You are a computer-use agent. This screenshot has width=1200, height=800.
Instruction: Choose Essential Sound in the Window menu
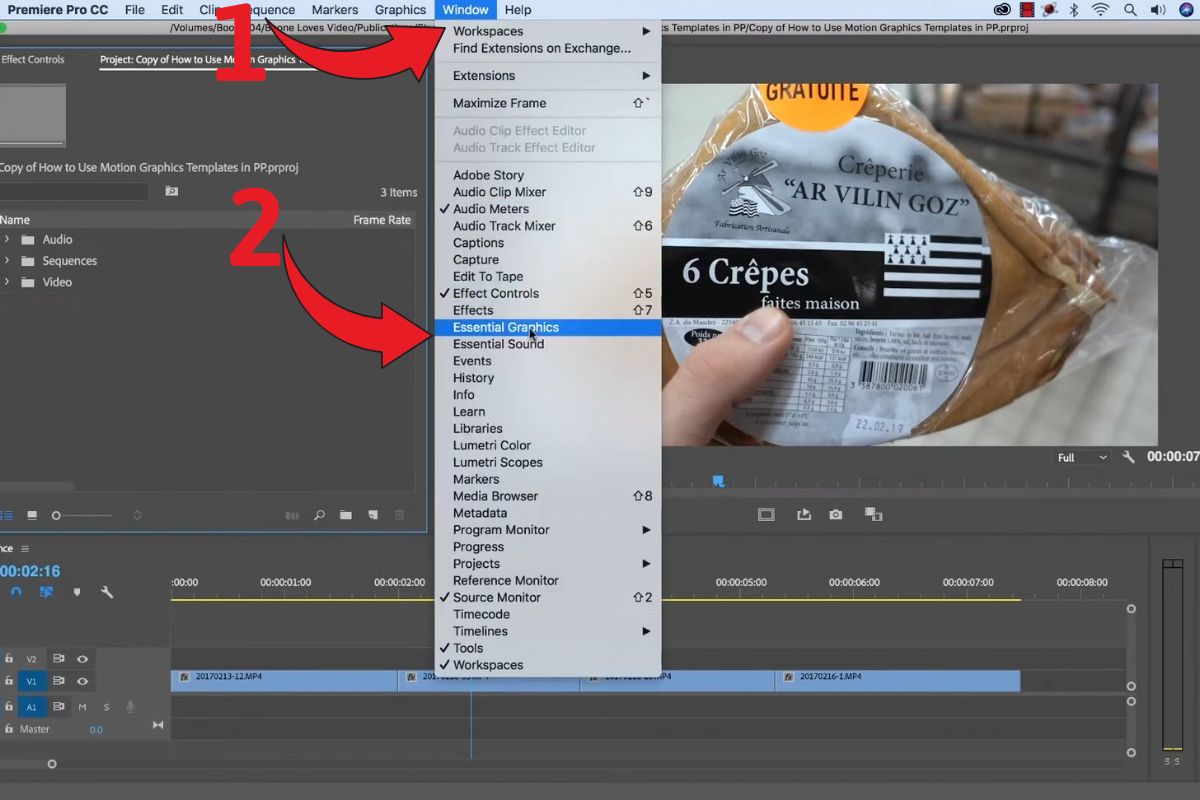[x=548, y=344]
